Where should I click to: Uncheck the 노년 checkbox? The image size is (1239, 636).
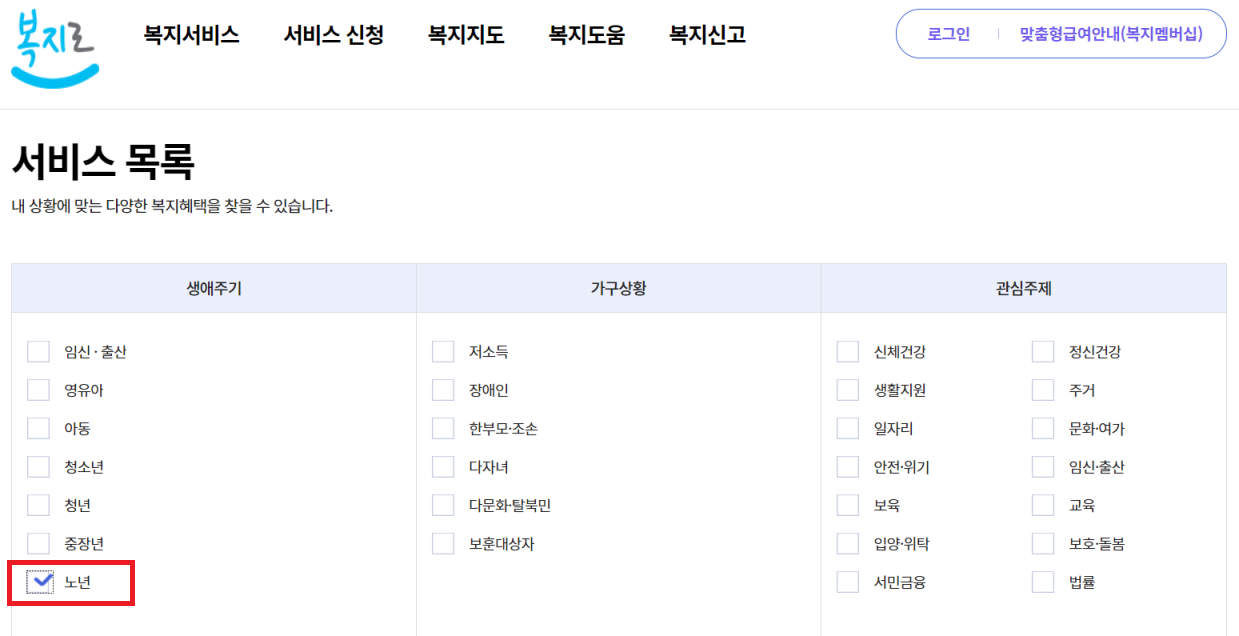[x=38, y=581]
